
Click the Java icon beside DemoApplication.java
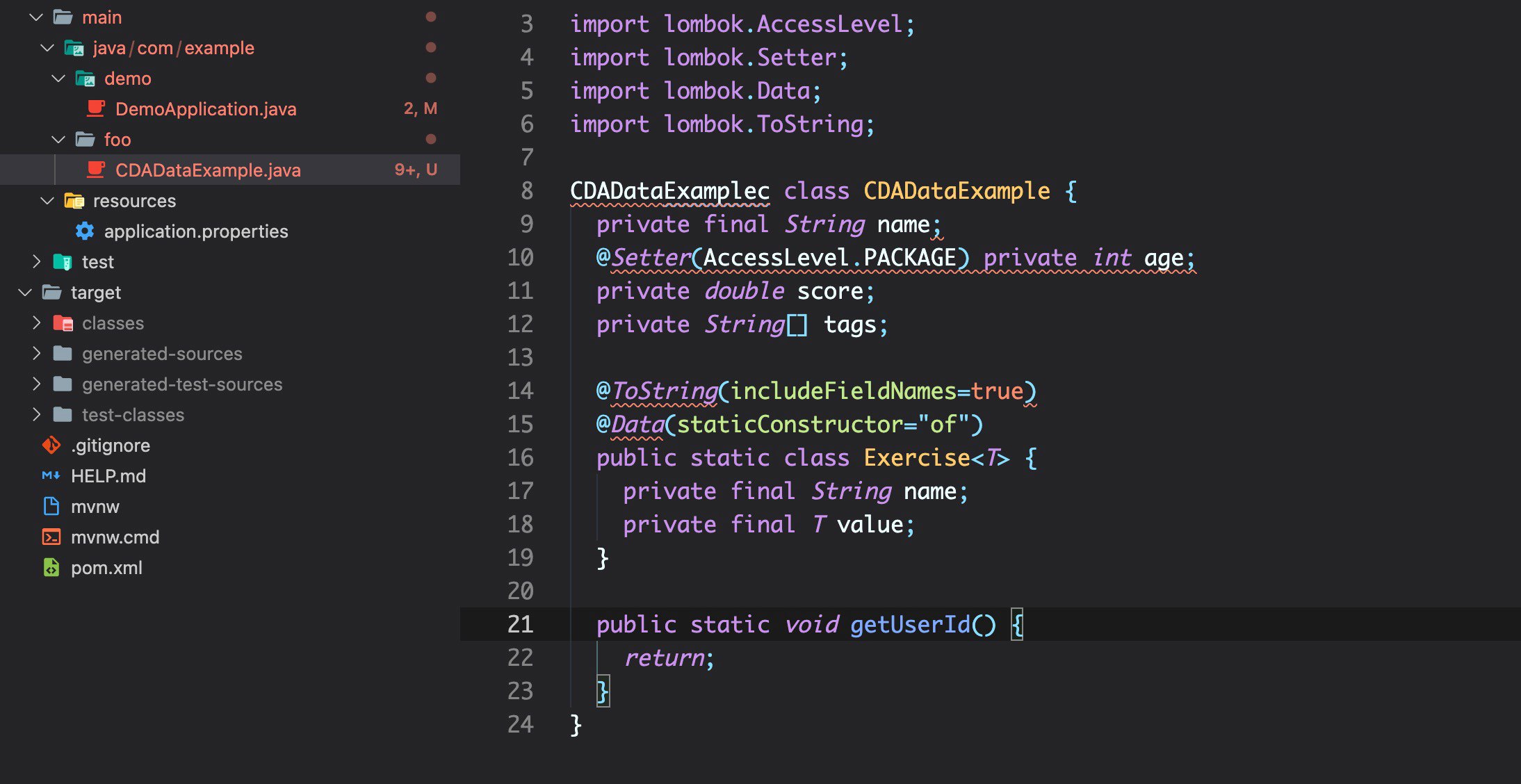(95, 108)
